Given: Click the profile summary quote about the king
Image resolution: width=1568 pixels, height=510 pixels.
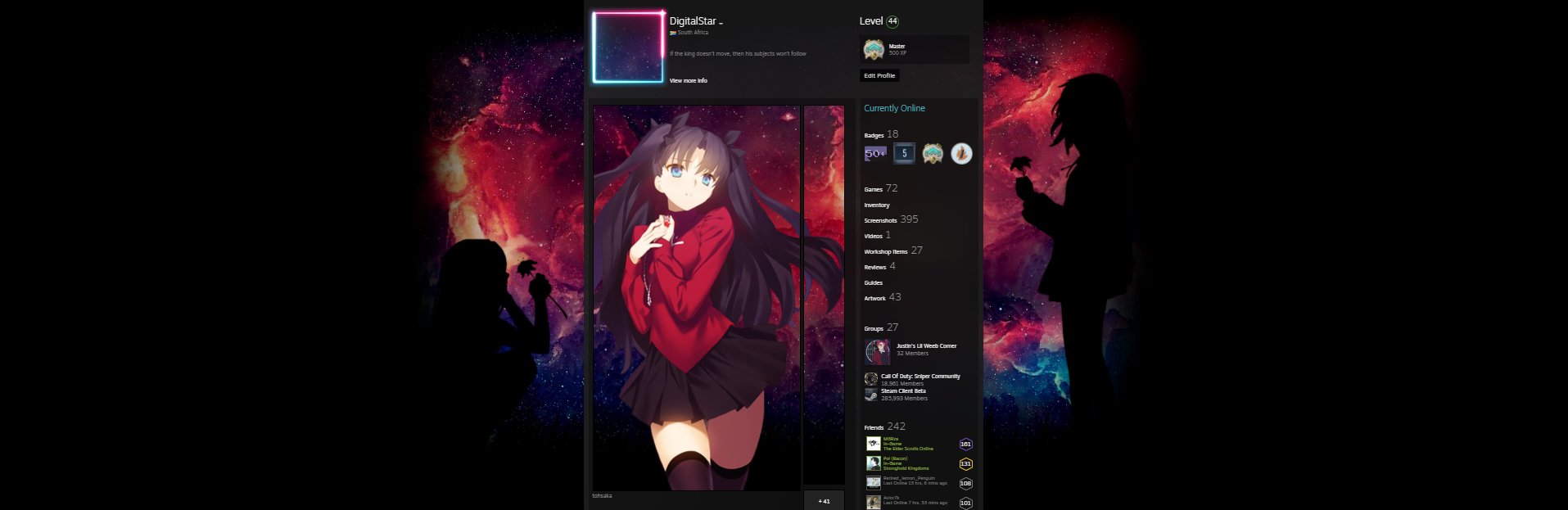Looking at the screenshot, I should [738, 53].
